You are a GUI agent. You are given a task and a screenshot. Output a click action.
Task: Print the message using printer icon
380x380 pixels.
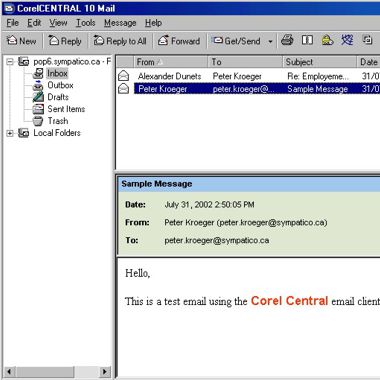coord(287,40)
